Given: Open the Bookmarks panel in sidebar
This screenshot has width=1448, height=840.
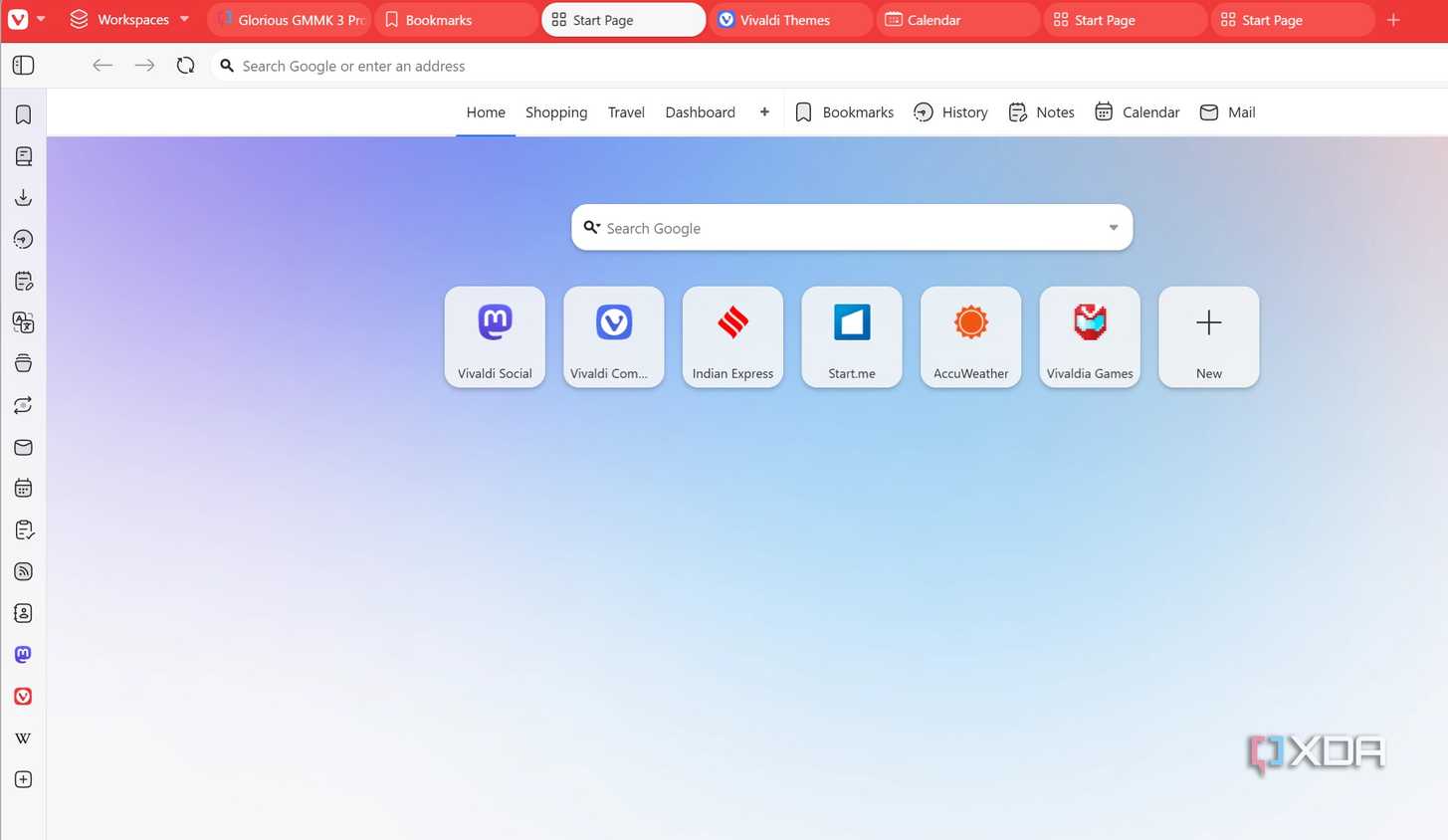Looking at the screenshot, I should 23,114.
